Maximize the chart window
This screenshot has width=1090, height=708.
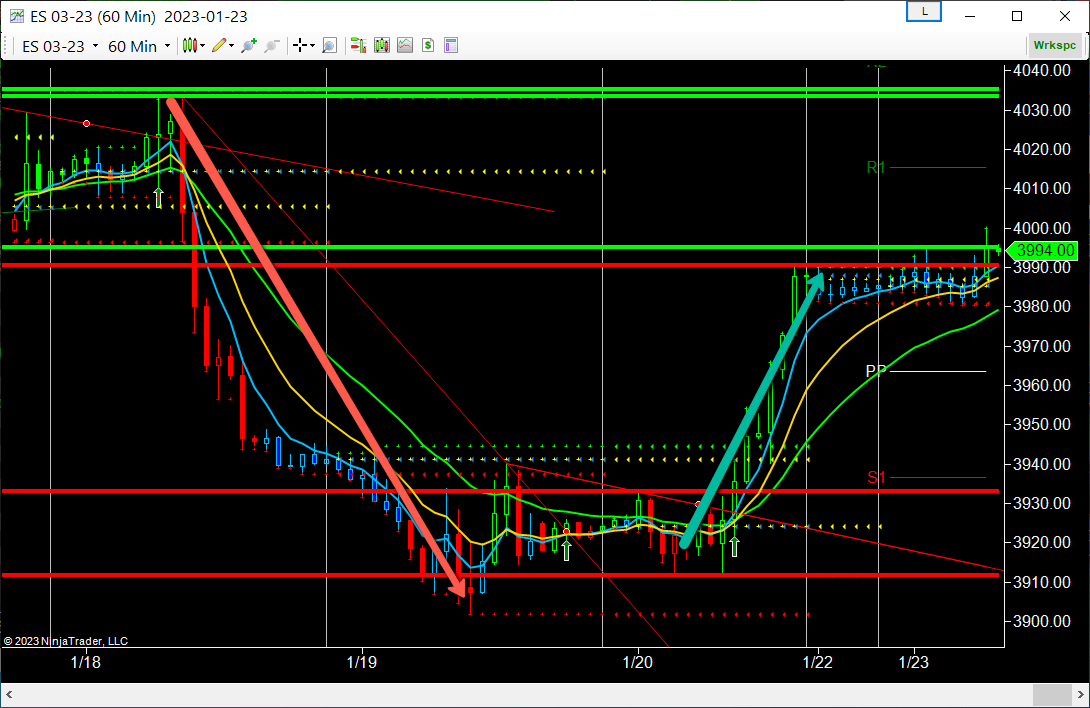coord(1017,16)
